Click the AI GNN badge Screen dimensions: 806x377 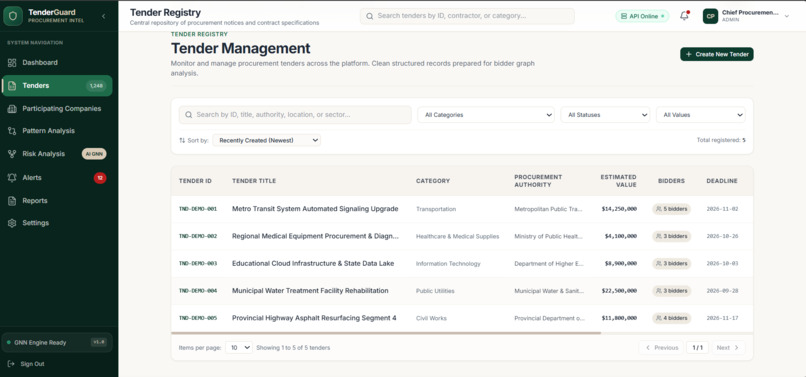[94, 154]
